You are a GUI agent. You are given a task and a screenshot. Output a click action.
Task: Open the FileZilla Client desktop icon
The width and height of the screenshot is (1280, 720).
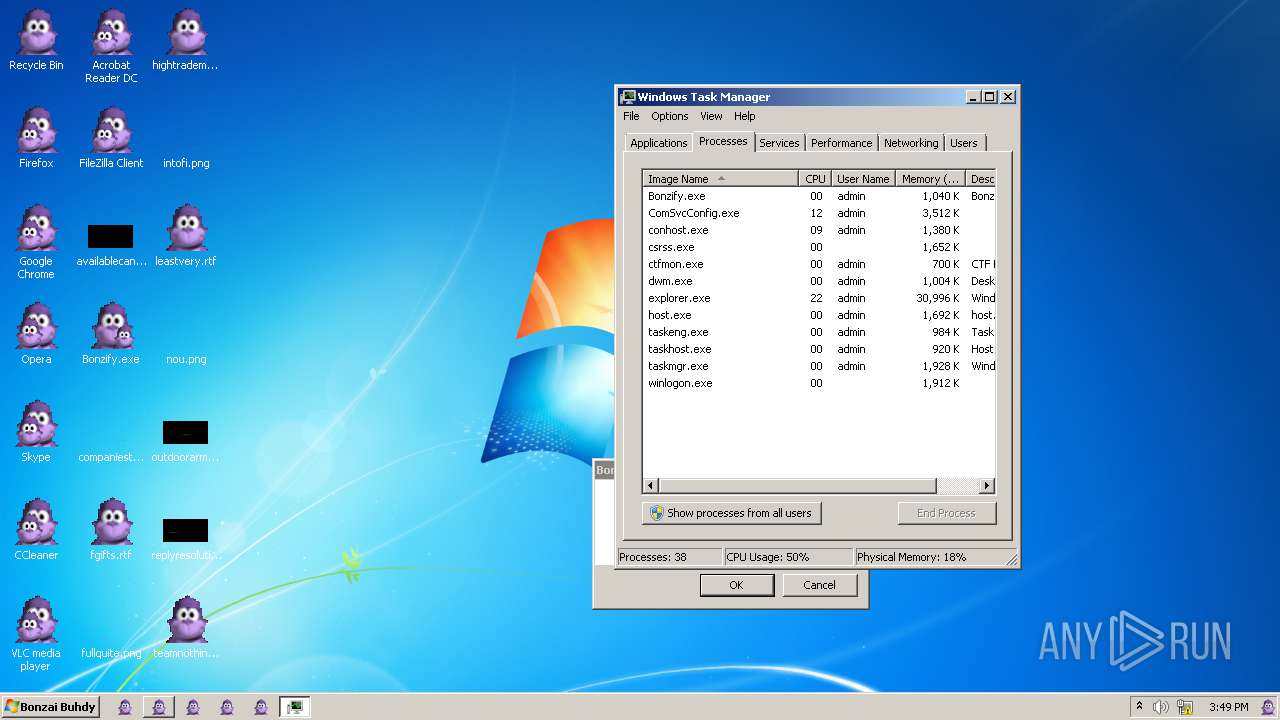(111, 139)
